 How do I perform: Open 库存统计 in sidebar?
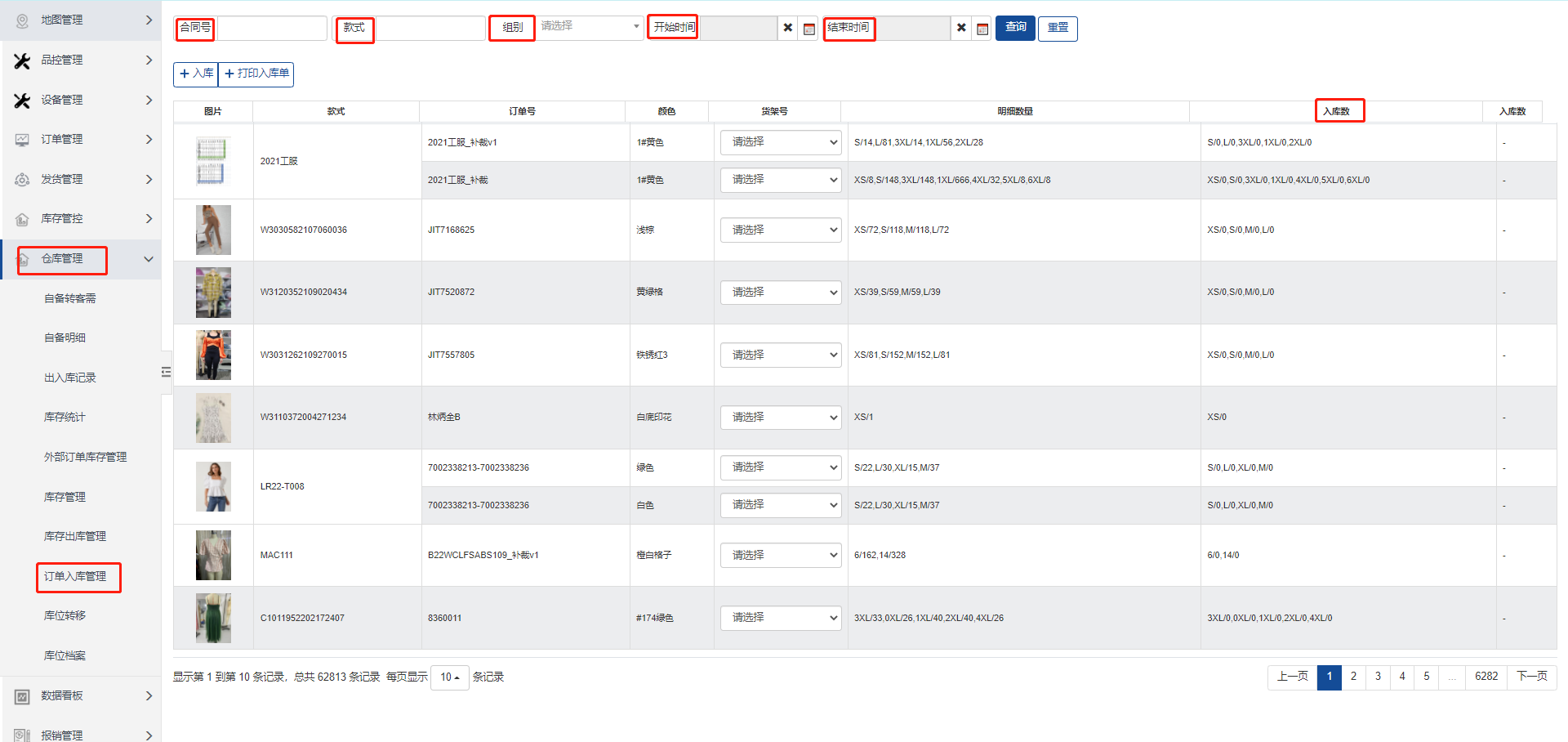[65, 418]
